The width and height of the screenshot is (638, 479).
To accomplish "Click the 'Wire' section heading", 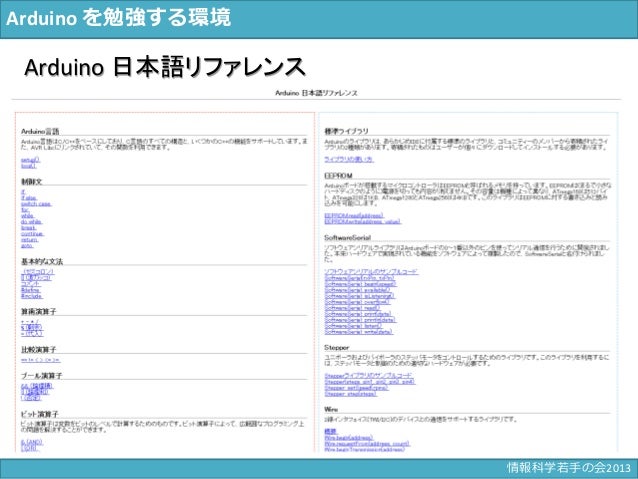I will (x=331, y=409).
